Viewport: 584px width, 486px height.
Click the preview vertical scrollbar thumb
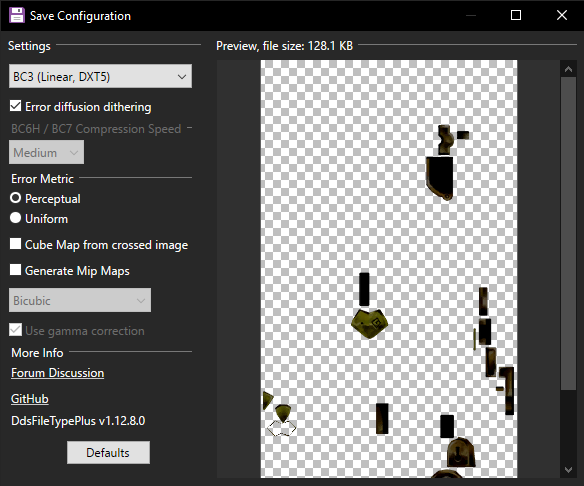tap(568, 234)
